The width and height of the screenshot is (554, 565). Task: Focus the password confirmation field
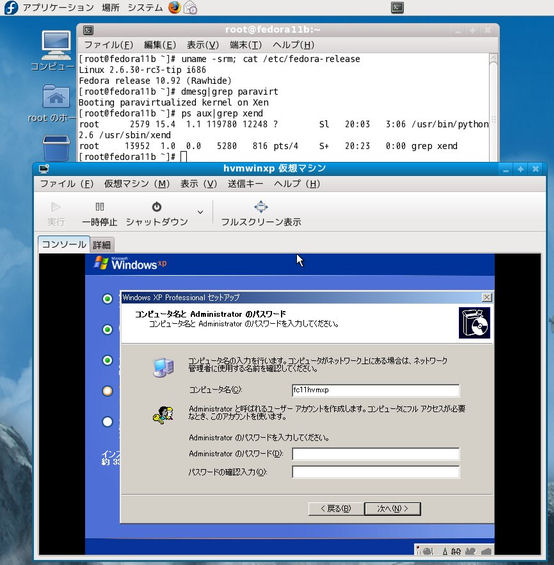[375, 472]
